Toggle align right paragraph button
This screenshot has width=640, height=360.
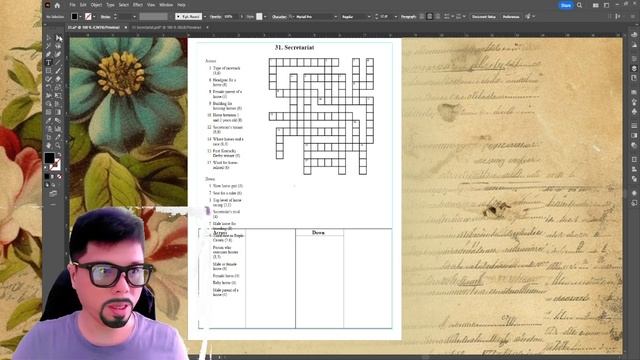pos(438,17)
